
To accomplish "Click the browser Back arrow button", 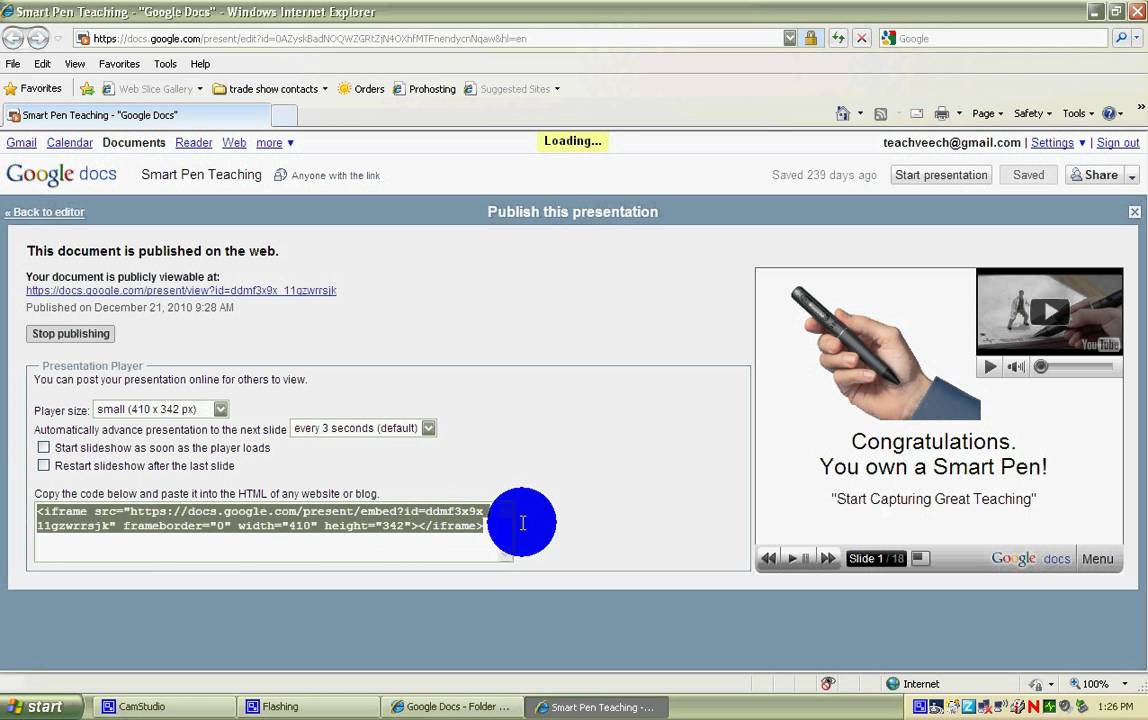I will 14,37.
